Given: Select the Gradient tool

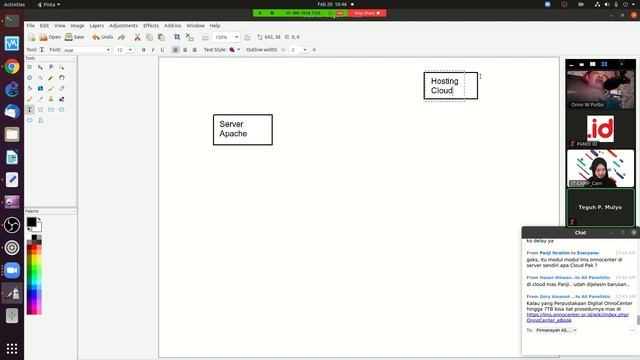Looking at the screenshot, I should [40, 88].
